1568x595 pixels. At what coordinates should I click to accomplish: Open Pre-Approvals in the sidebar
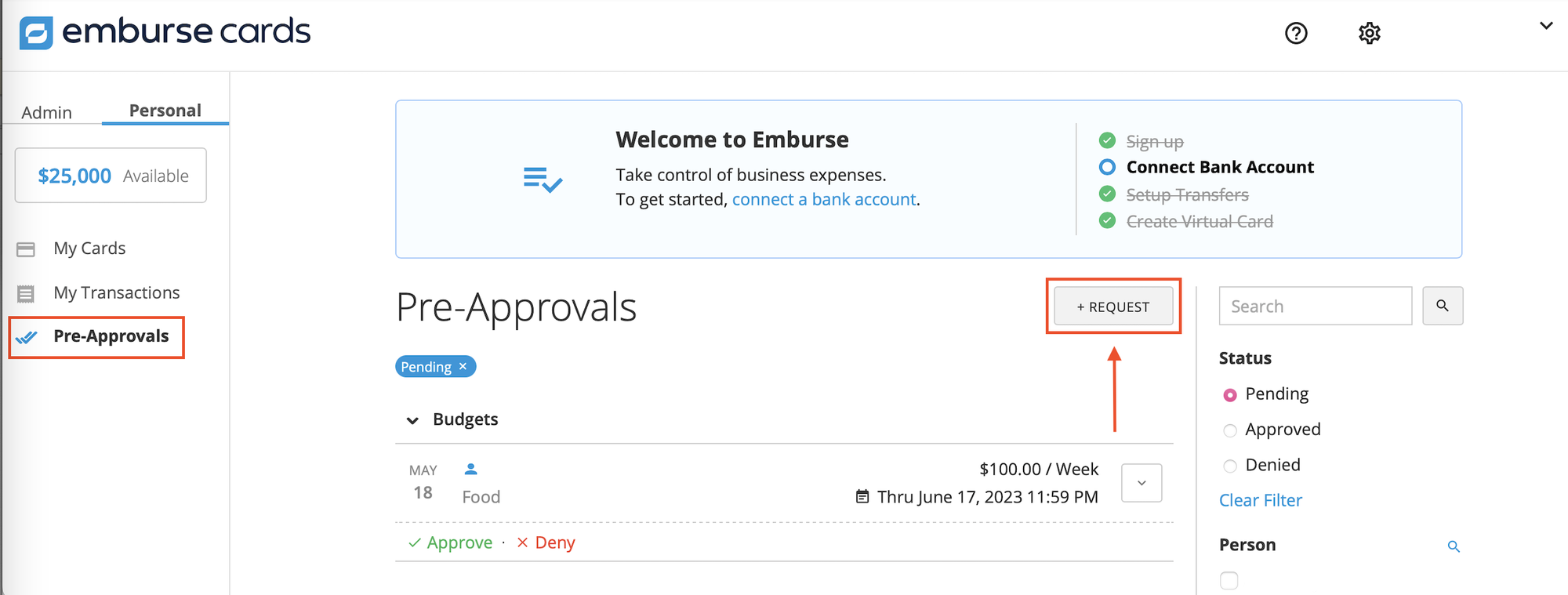111,336
